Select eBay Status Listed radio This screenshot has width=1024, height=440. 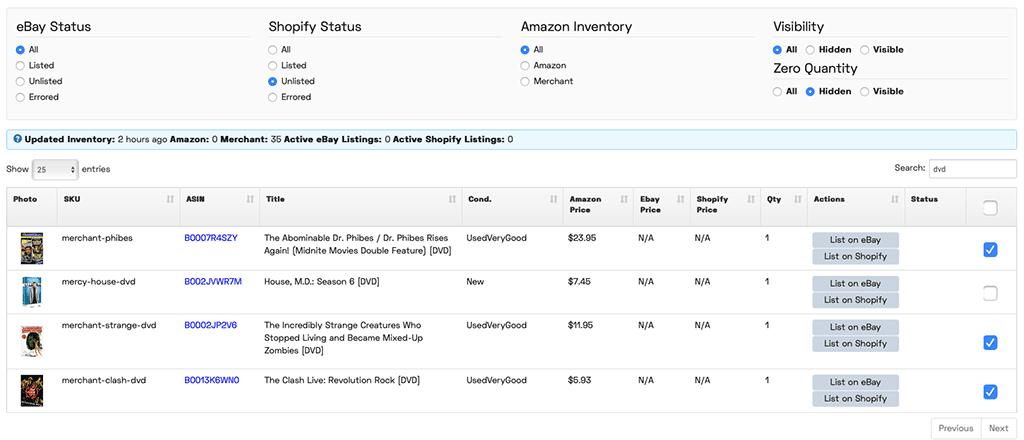[x=20, y=65]
